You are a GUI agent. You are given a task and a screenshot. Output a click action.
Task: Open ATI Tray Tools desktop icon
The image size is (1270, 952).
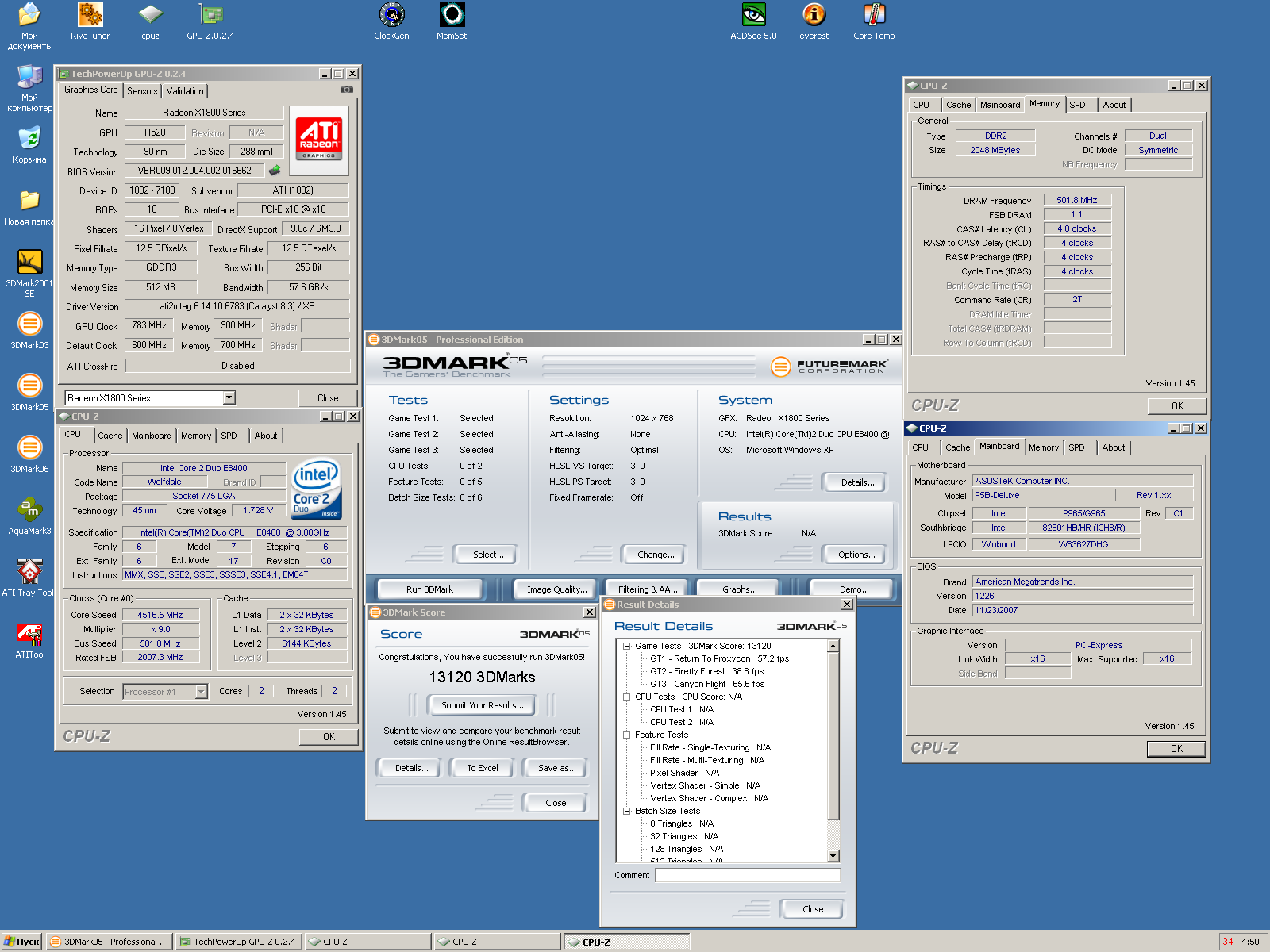click(29, 577)
